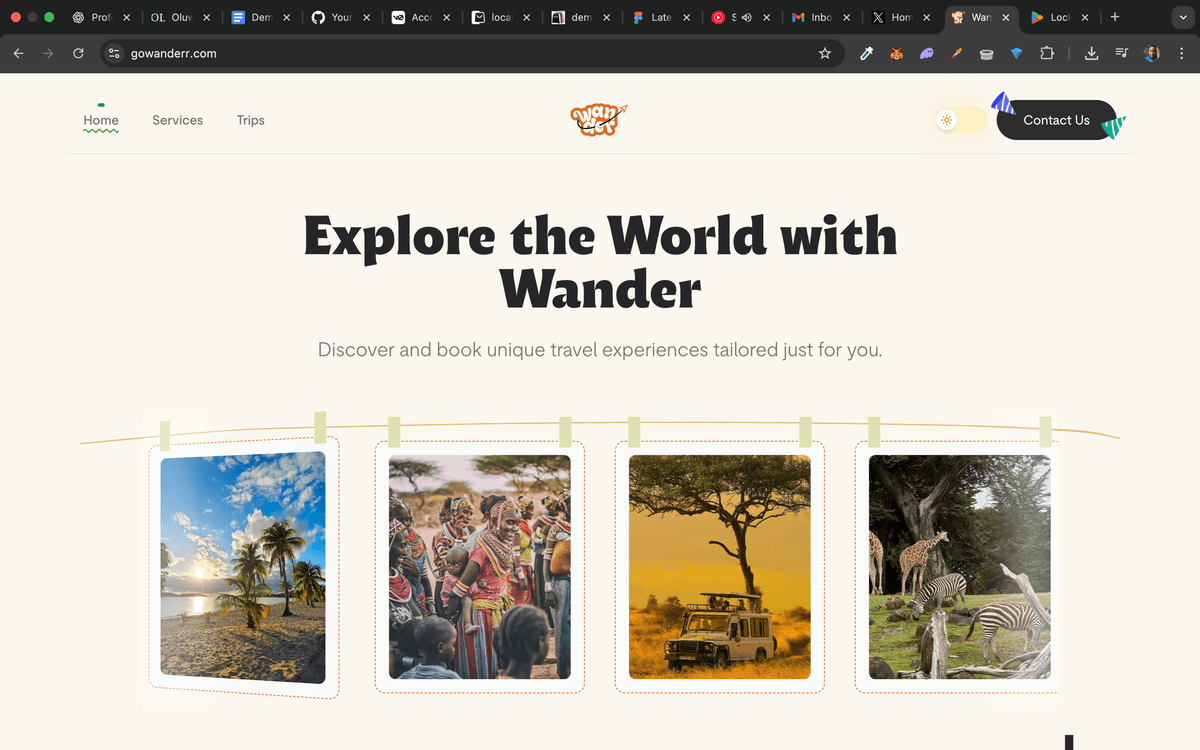Click the view site information icon

[114, 54]
